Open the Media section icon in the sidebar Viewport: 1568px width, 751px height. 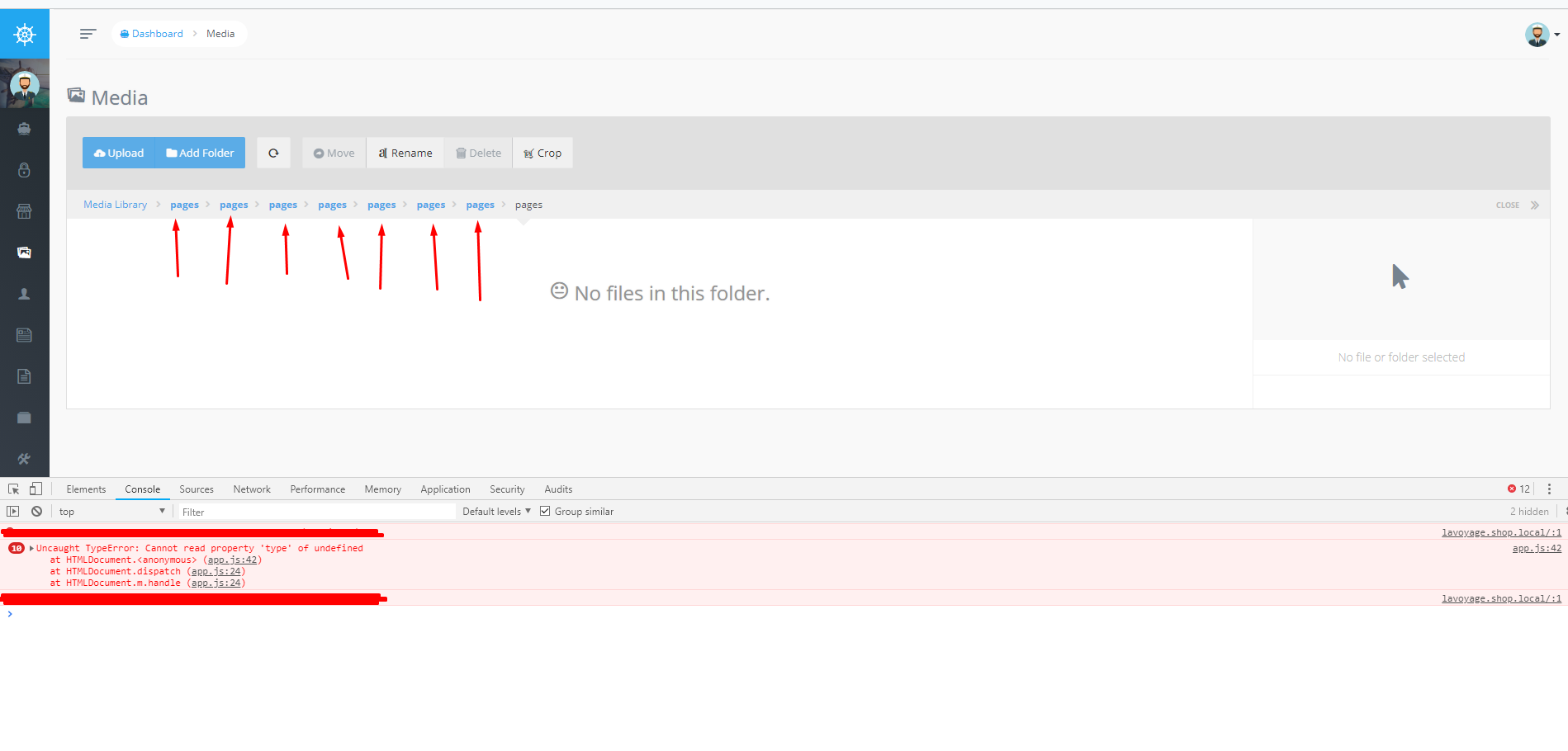[24, 253]
